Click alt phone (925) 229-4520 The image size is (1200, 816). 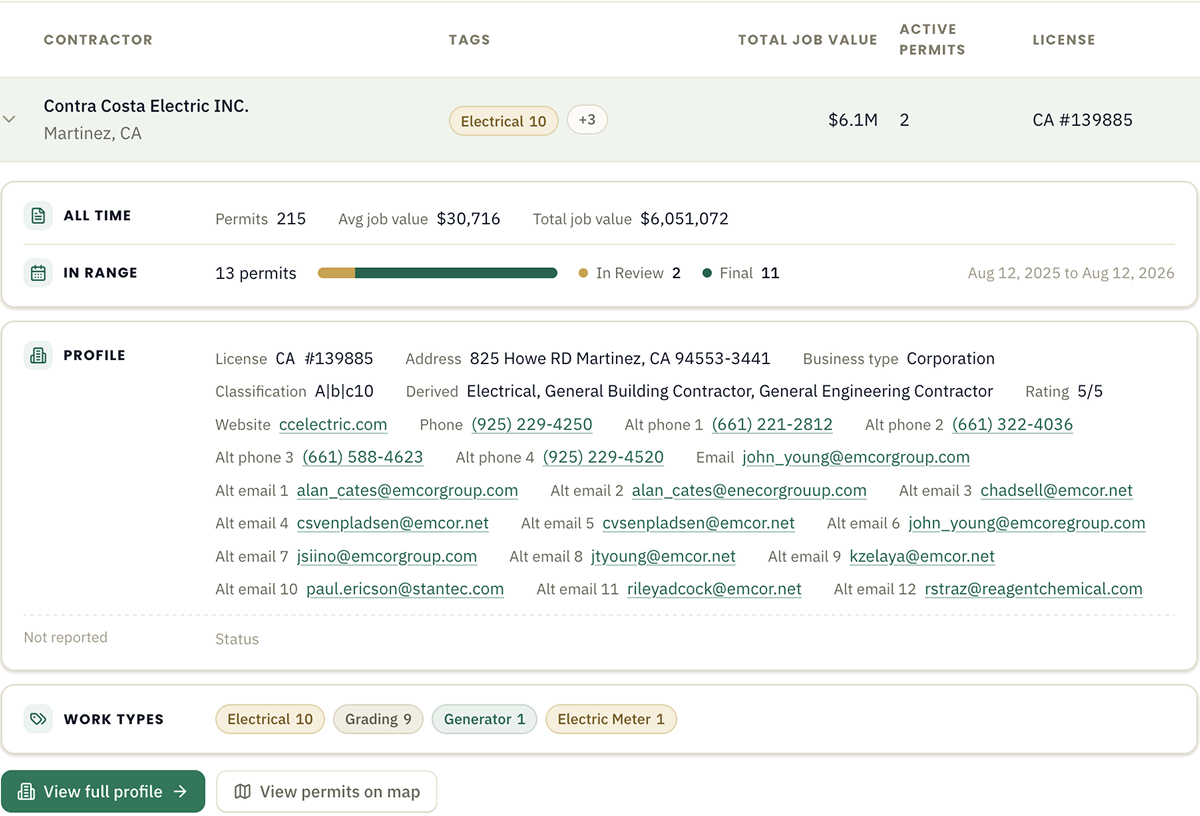(x=603, y=457)
